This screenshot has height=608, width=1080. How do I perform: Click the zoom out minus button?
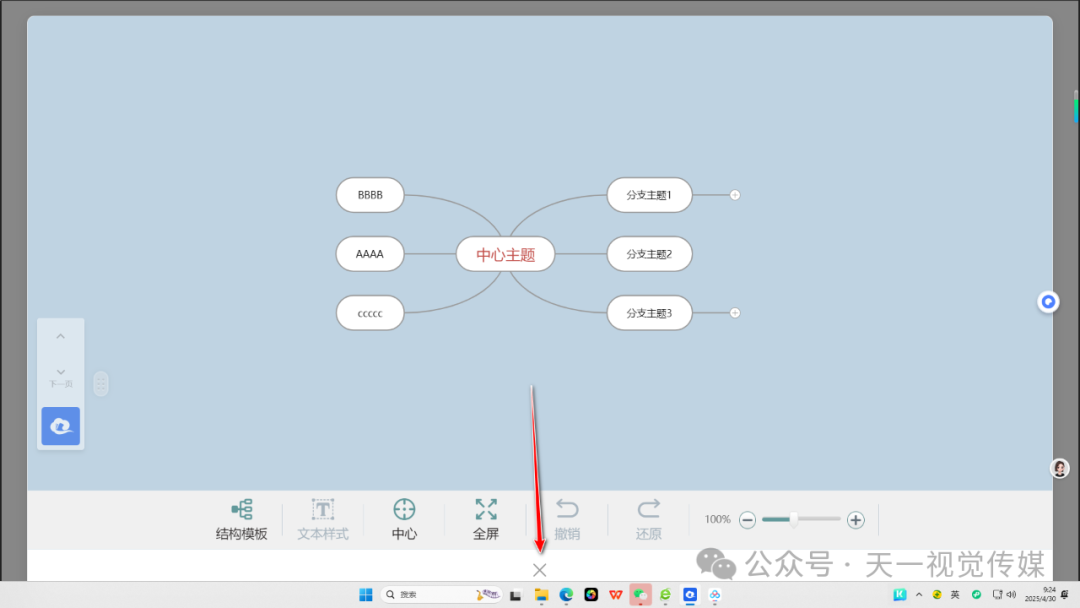pyautogui.click(x=747, y=520)
